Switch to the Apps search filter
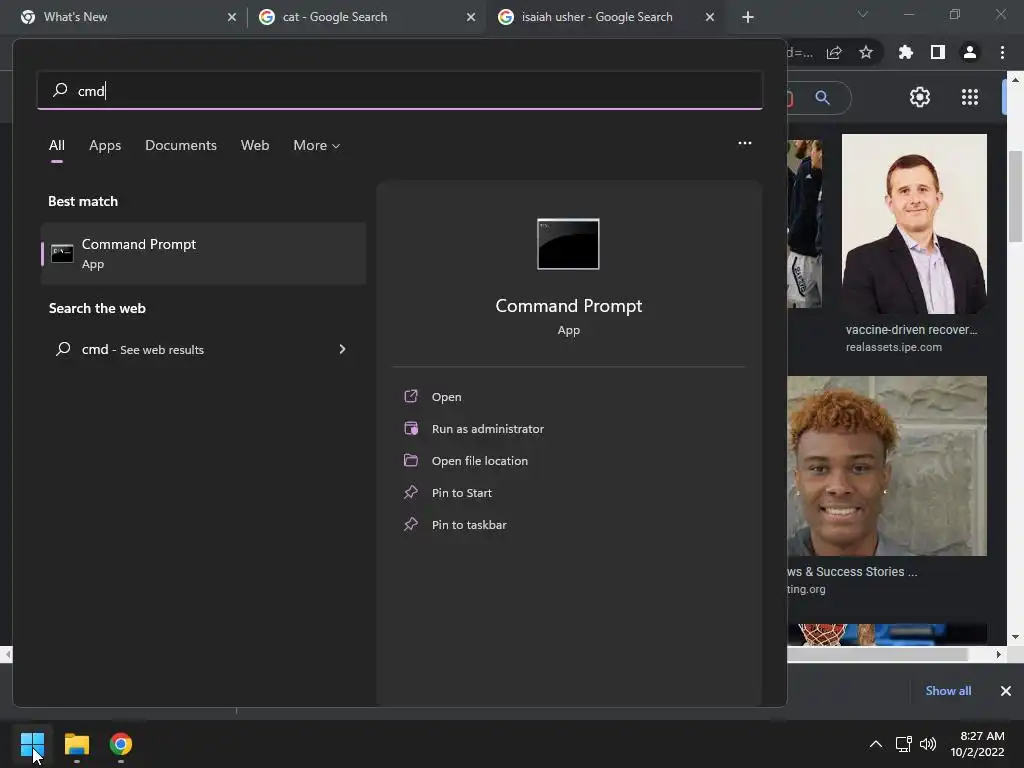The height and width of the screenshot is (768, 1024). point(105,146)
